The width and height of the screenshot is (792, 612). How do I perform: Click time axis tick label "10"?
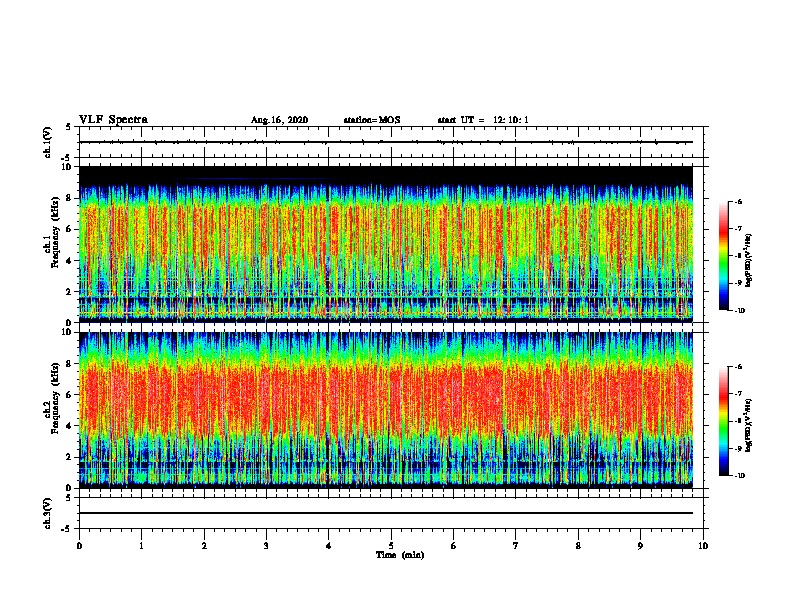point(703,545)
